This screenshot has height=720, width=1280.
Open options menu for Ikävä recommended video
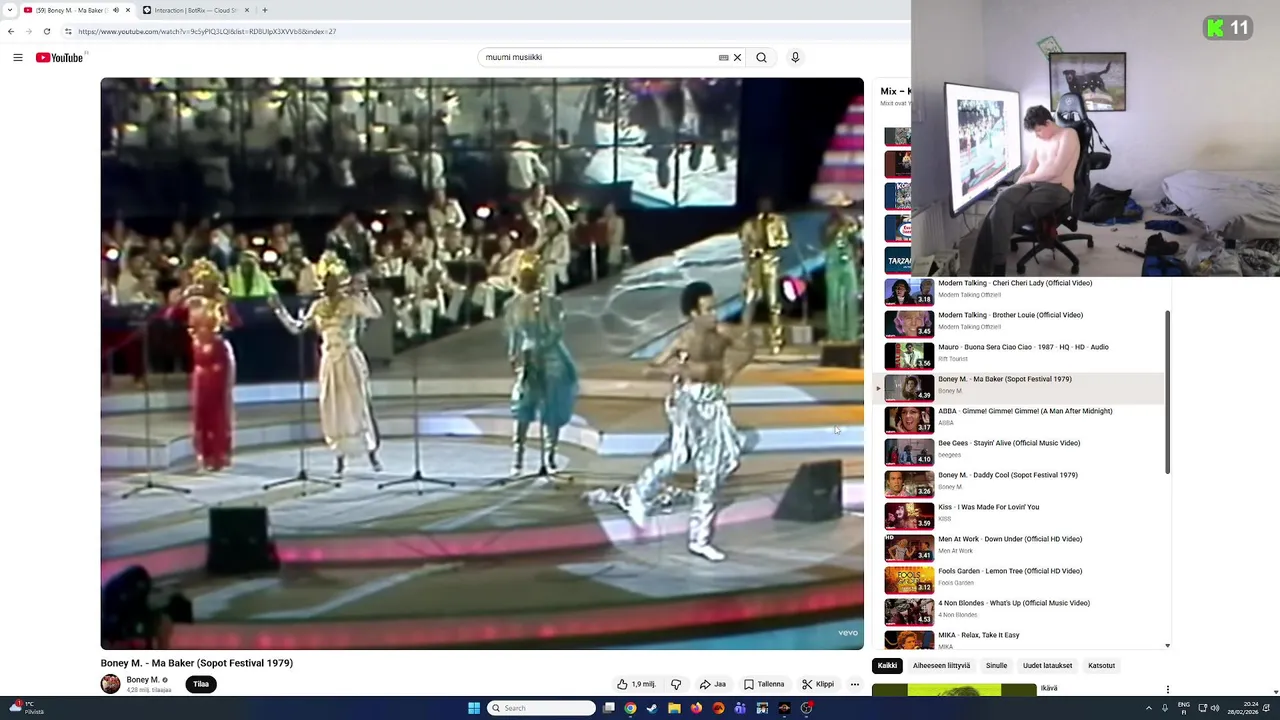coord(1167,689)
